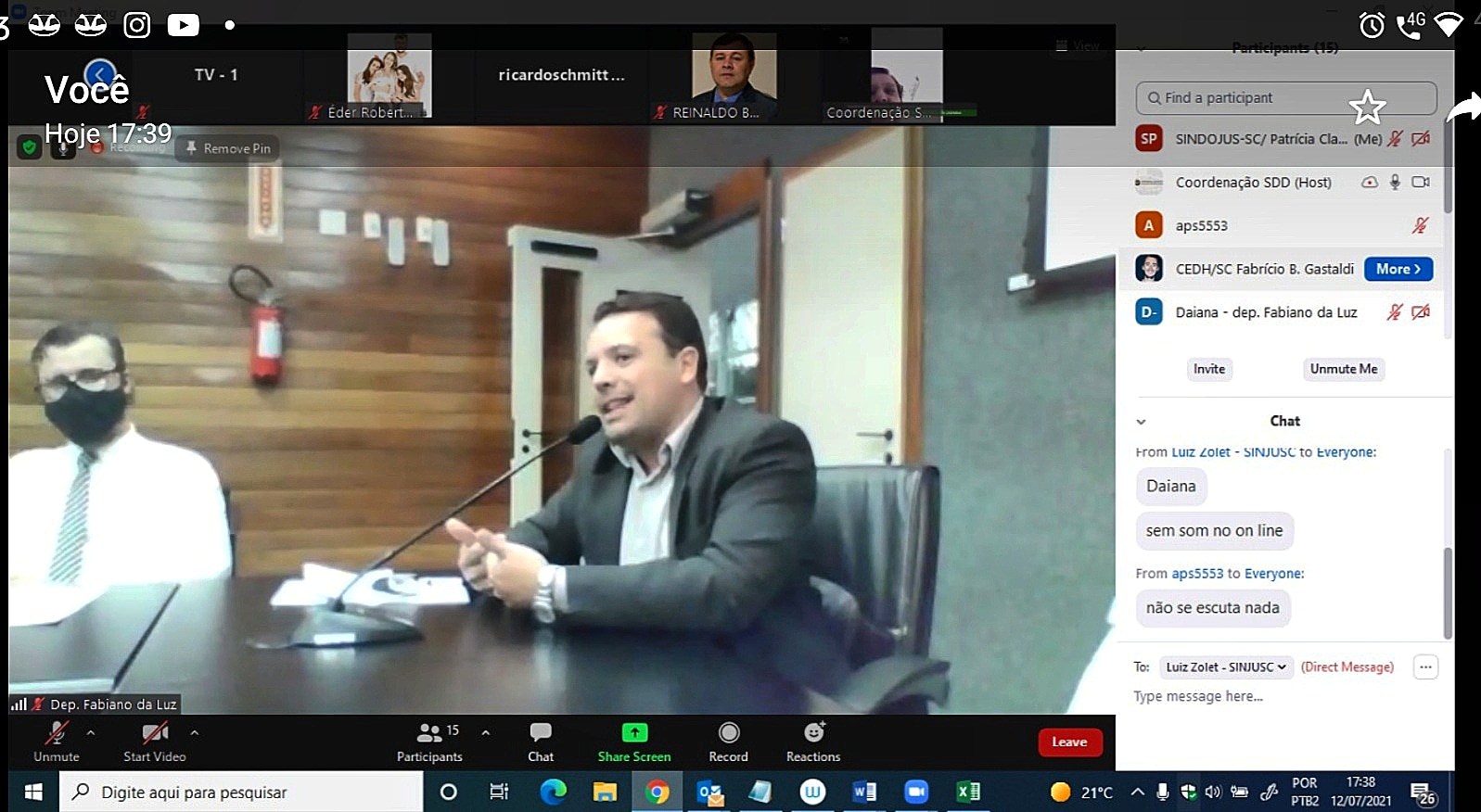Expand audio options arrow beside Unmute
The image size is (1481, 812).
91,732
